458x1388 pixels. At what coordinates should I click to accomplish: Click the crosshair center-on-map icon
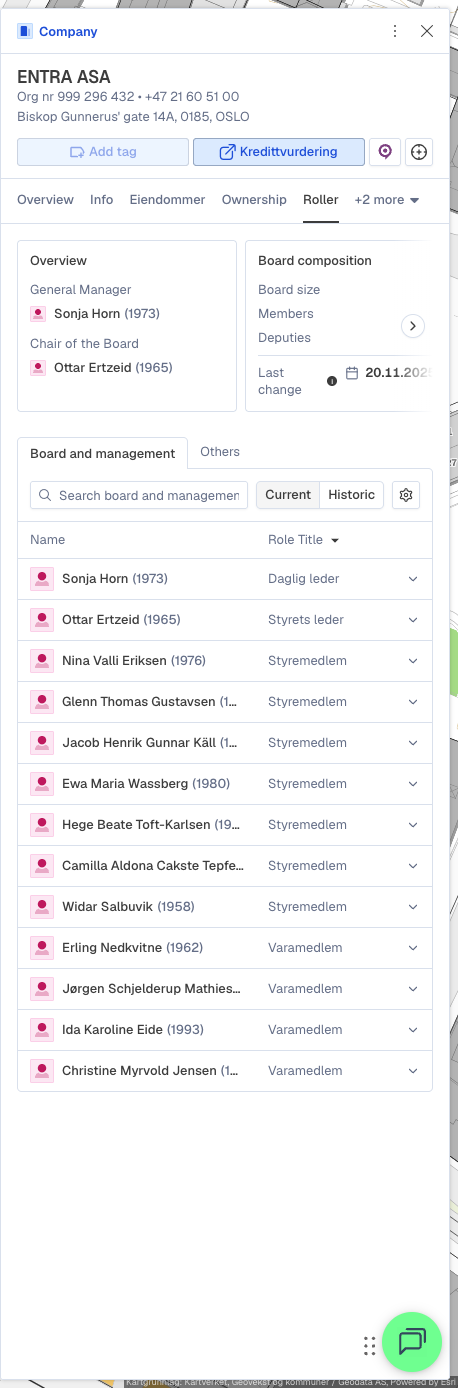pos(419,152)
